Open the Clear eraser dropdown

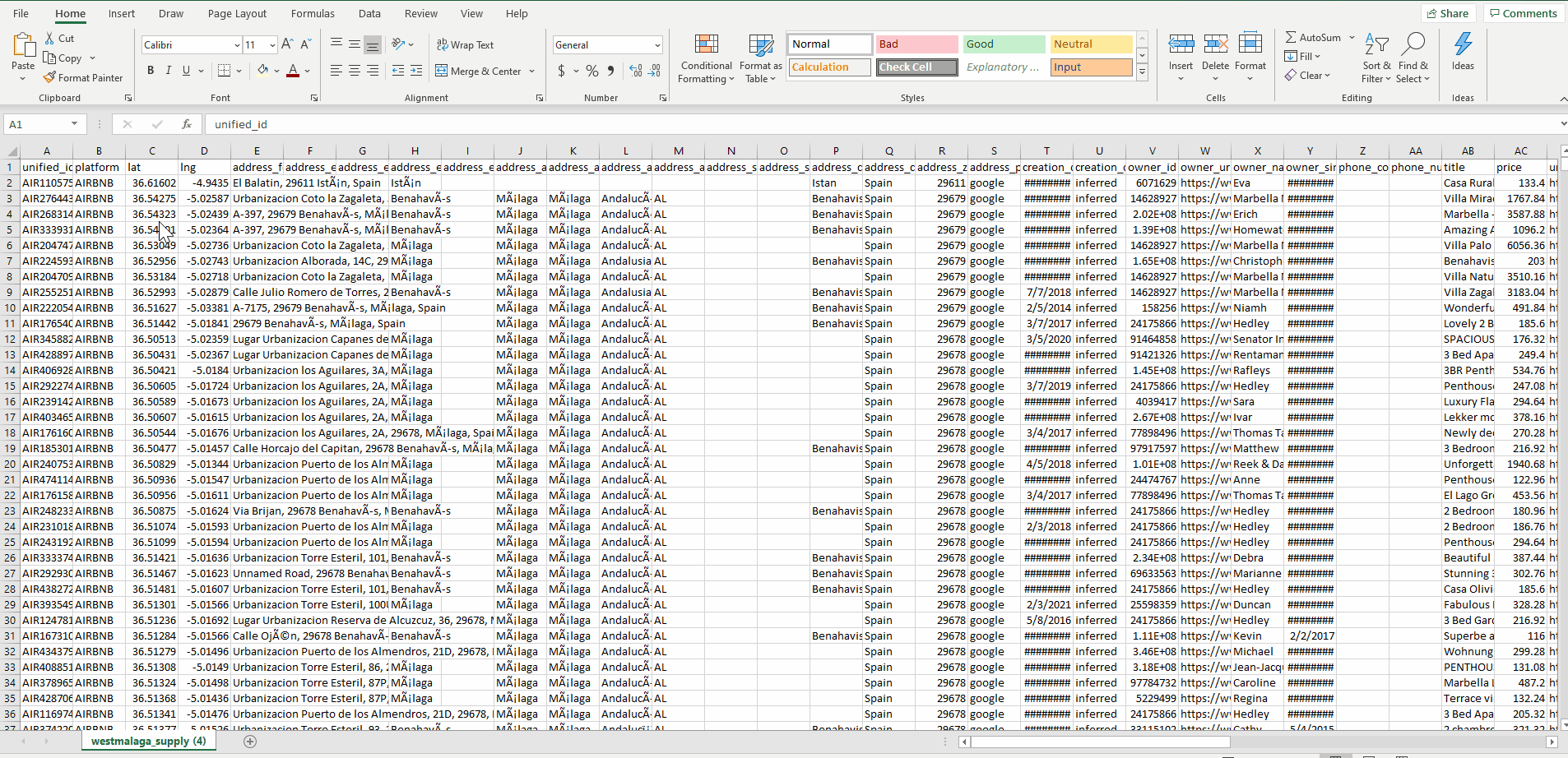point(1307,76)
